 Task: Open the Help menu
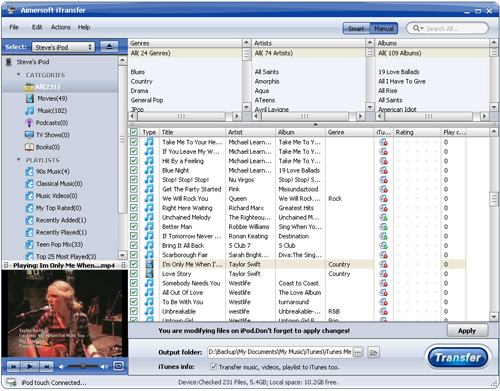(x=84, y=27)
